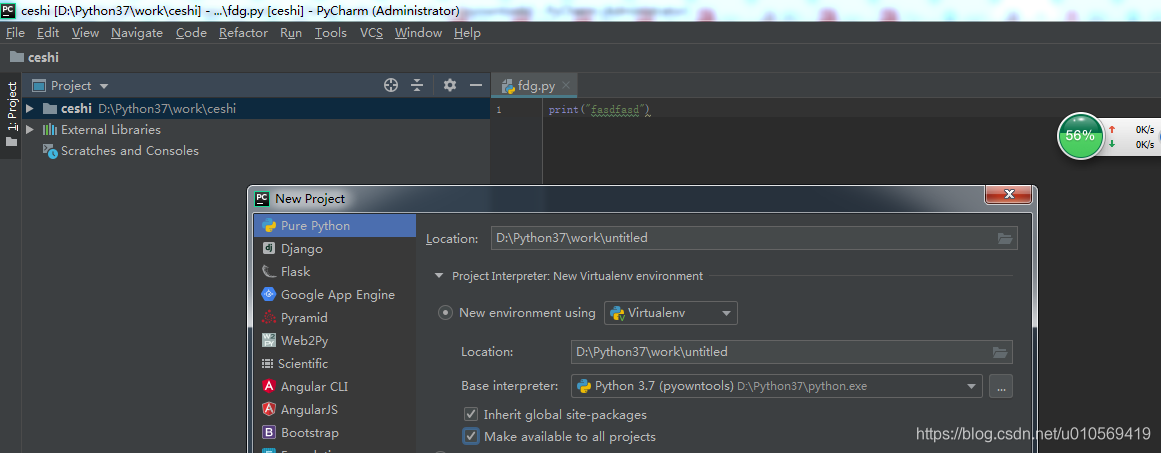Click the print code line in editor

click(x=599, y=110)
